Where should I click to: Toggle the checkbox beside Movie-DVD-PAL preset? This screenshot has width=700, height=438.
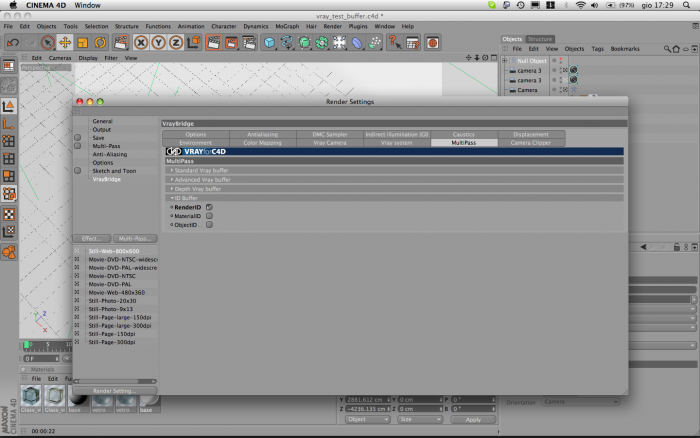(x=77, y=284)
